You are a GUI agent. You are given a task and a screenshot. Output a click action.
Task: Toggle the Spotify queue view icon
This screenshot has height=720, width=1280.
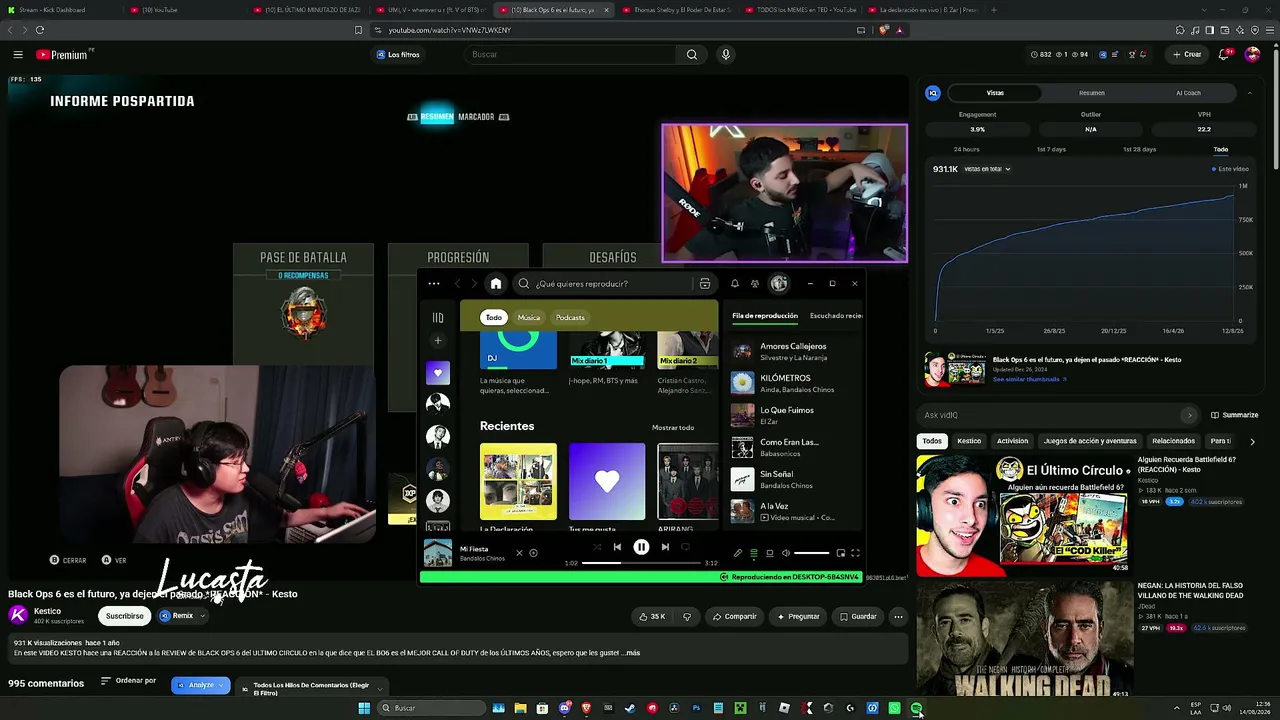[754, 553]
